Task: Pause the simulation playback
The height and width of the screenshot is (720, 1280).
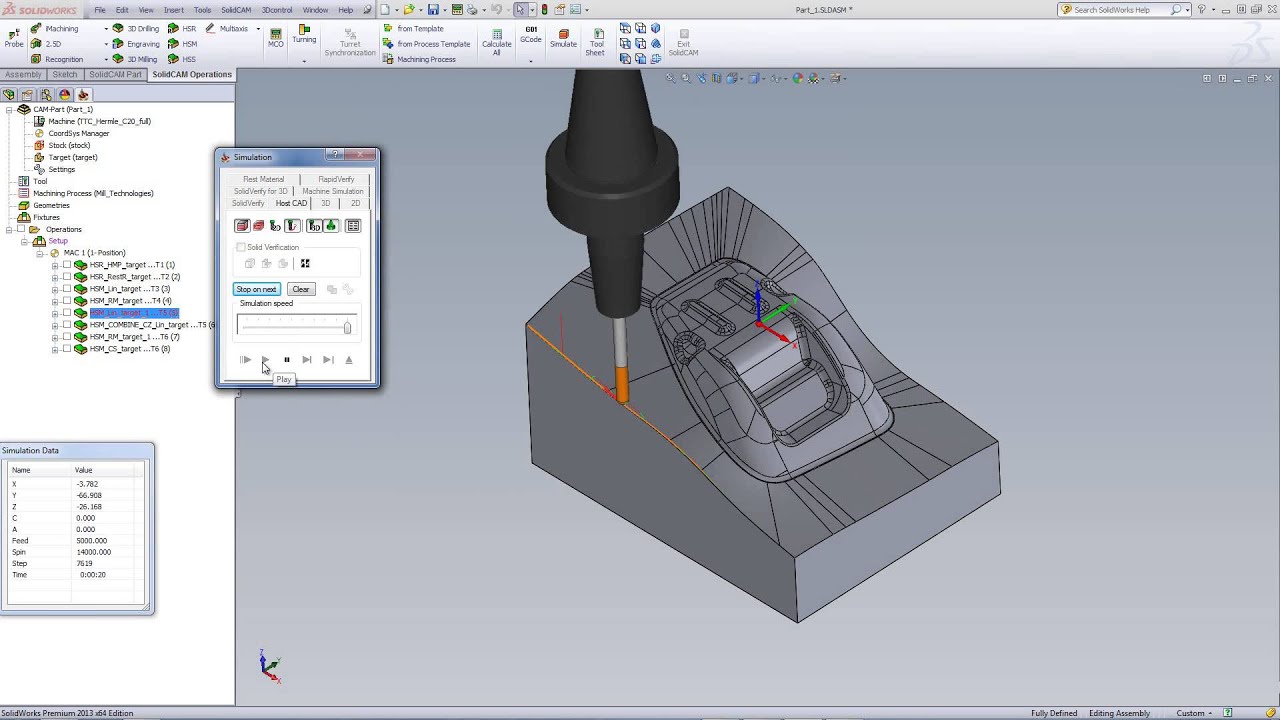Action: (286, 360)
